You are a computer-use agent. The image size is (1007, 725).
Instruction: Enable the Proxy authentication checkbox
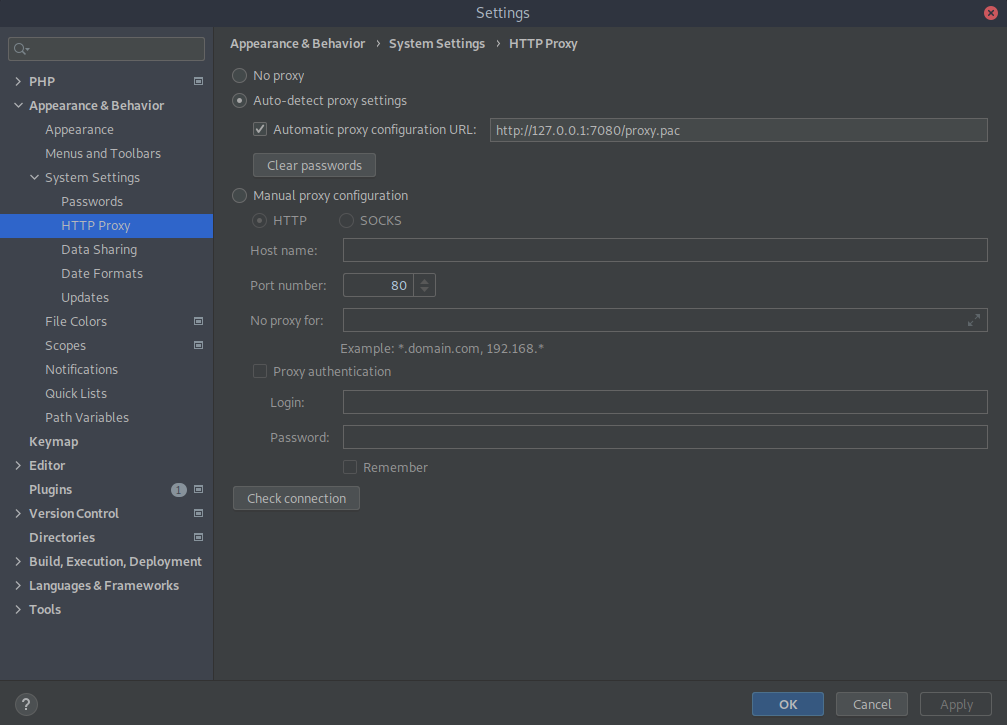pos(260,371)
